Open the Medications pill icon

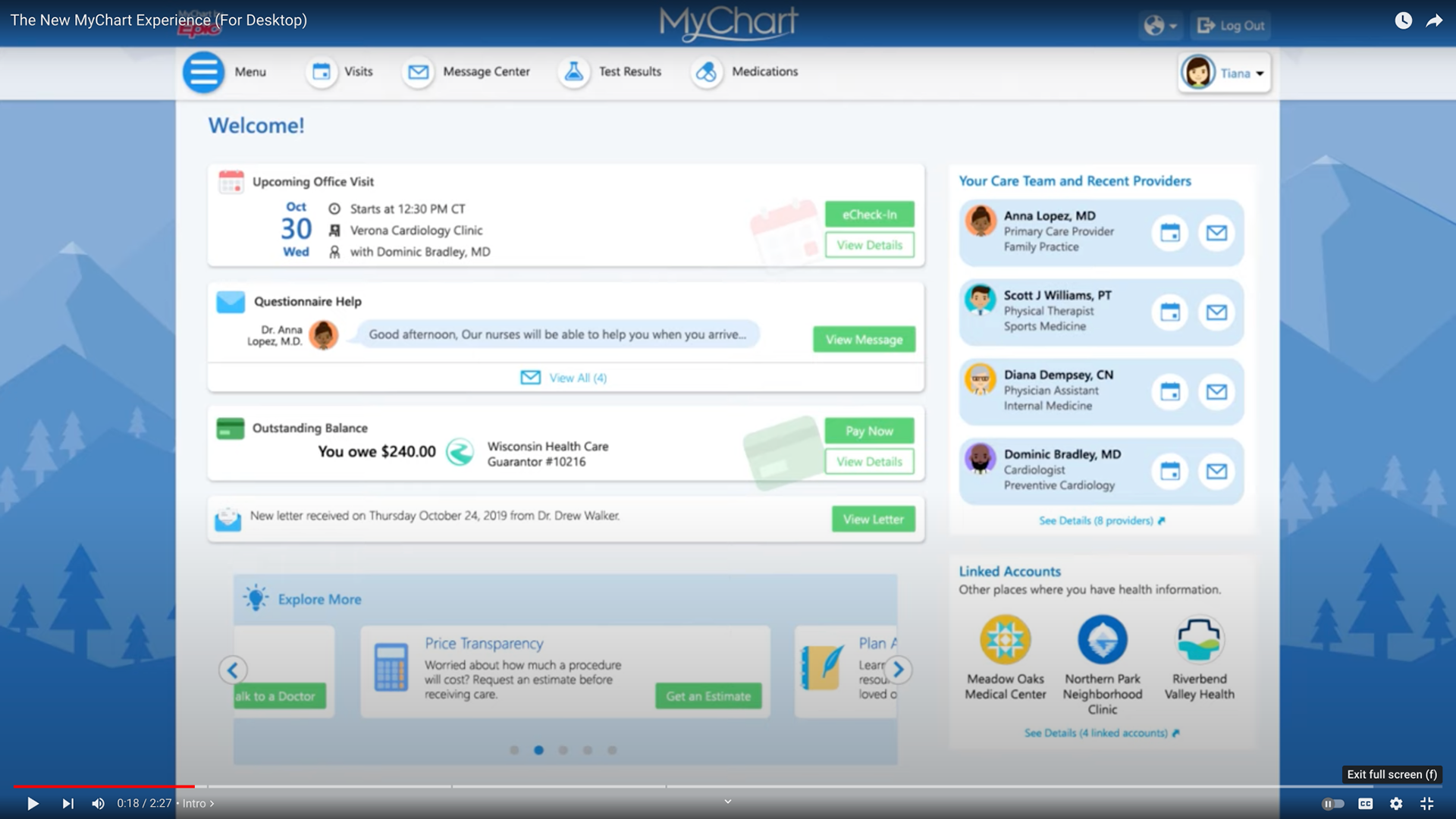click(706, 72)
